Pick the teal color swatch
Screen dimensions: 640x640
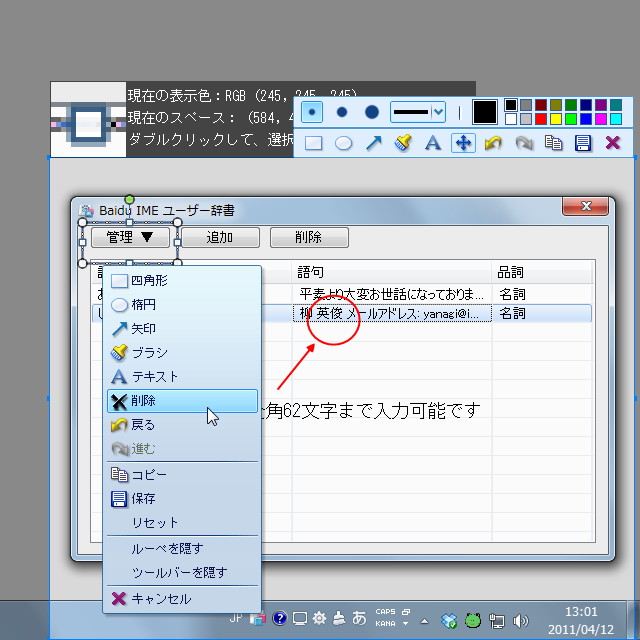[616, 105]
